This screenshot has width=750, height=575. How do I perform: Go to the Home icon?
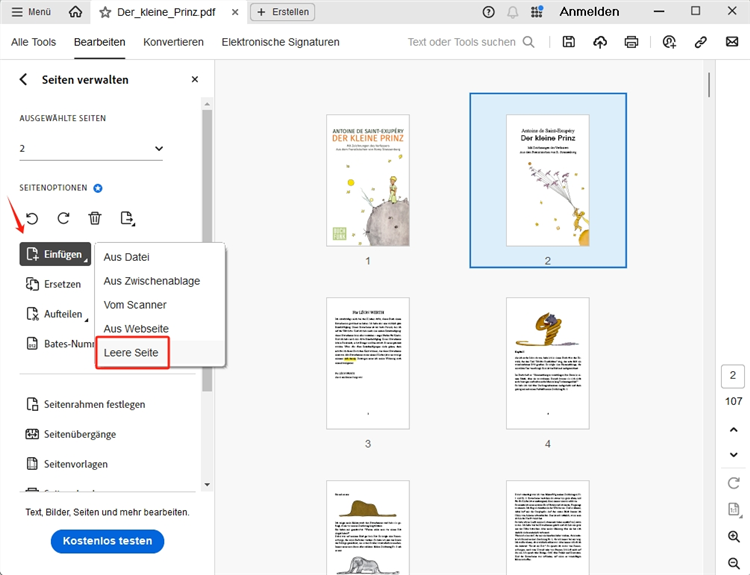click(76, 11)
